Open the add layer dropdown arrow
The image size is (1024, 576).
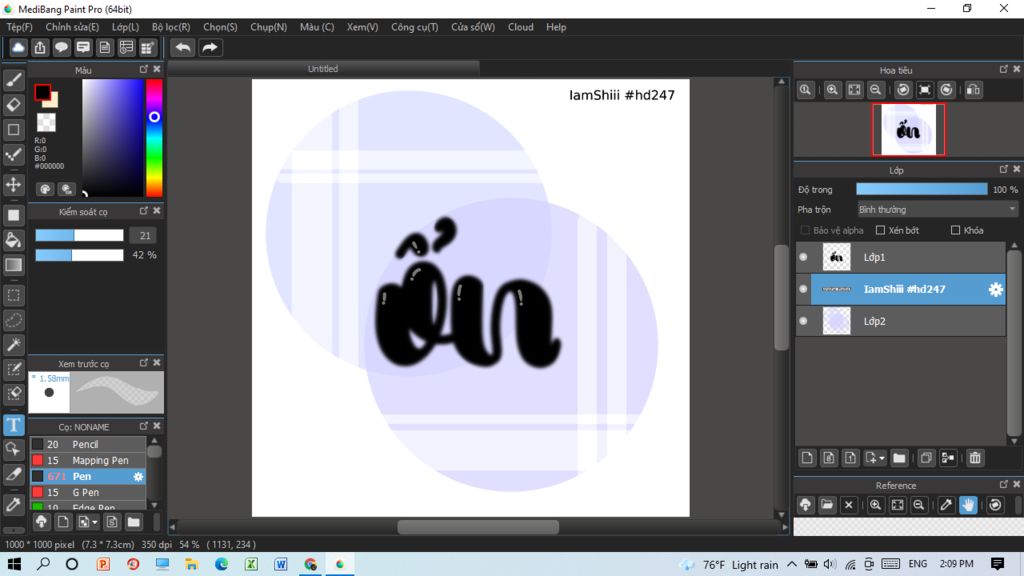coord(882,458)
